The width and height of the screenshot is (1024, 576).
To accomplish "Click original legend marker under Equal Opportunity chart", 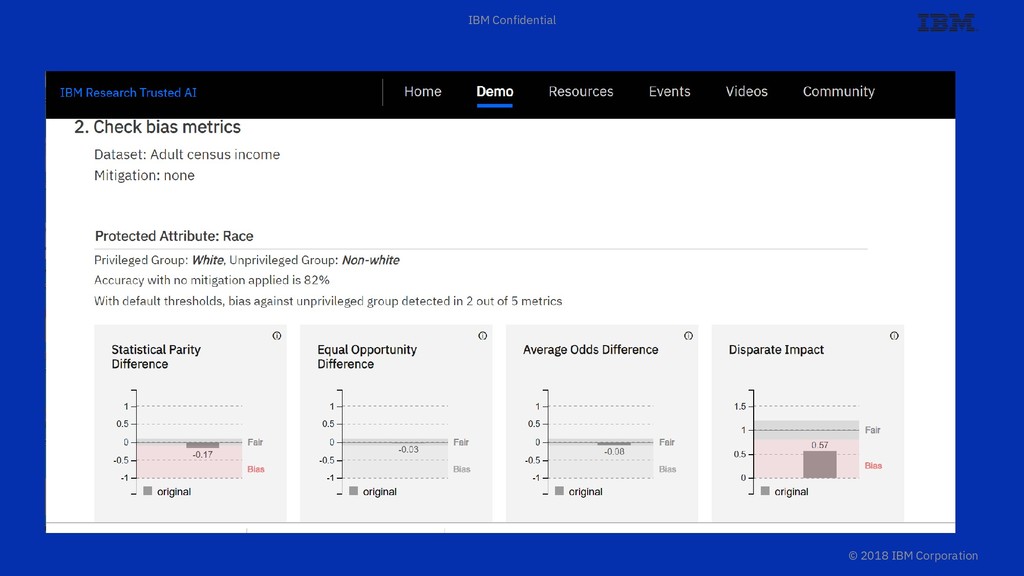I will [x=353, y=490].
